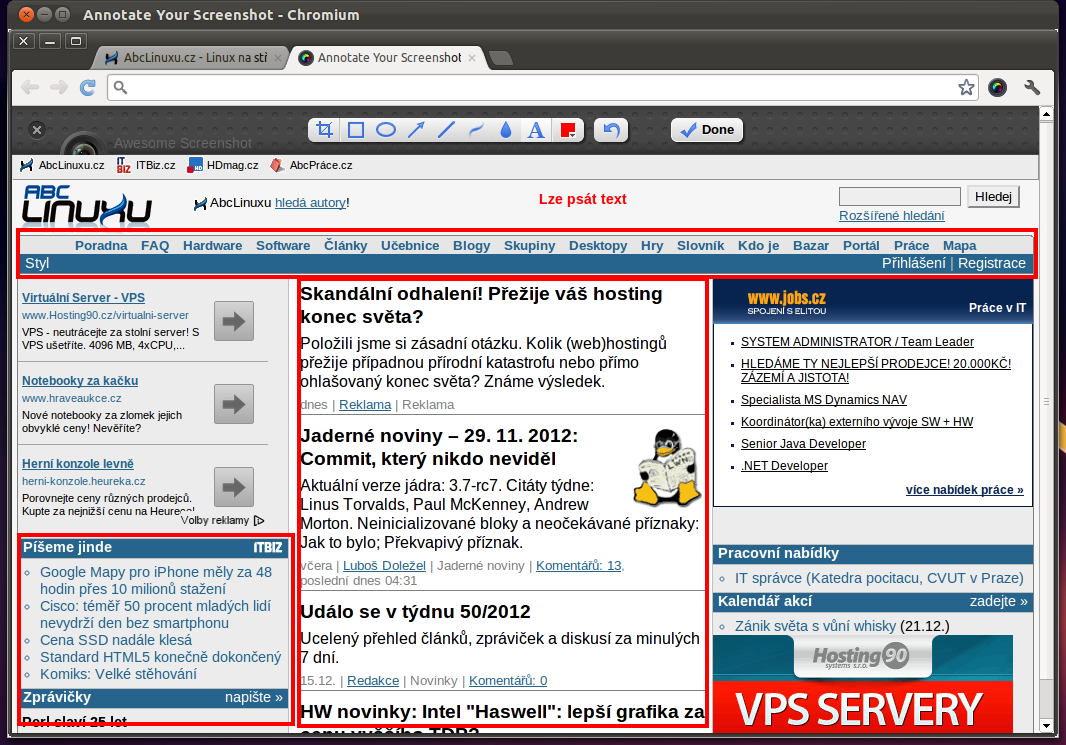Go back in browser history
The image size is (1066, 745).
(30, 87)
